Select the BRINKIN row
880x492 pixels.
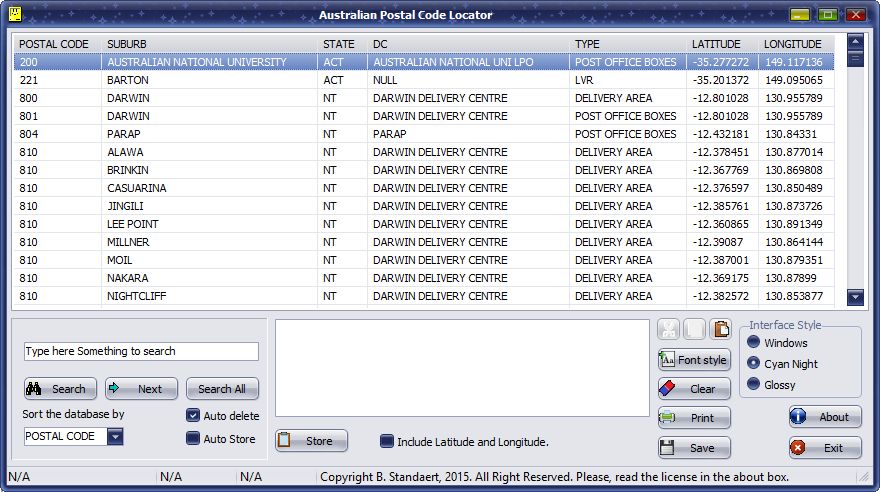pyautogui.click(x=424, y=169)
